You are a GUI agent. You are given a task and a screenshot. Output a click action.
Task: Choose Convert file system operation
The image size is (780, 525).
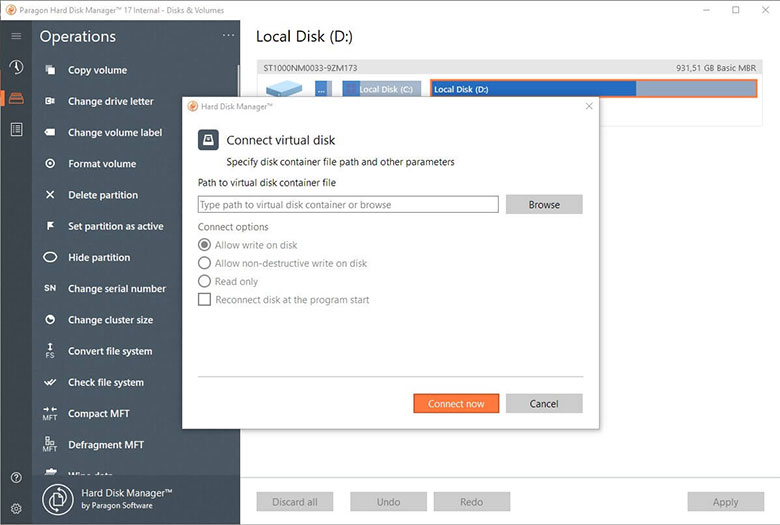[x=110, y=351]
